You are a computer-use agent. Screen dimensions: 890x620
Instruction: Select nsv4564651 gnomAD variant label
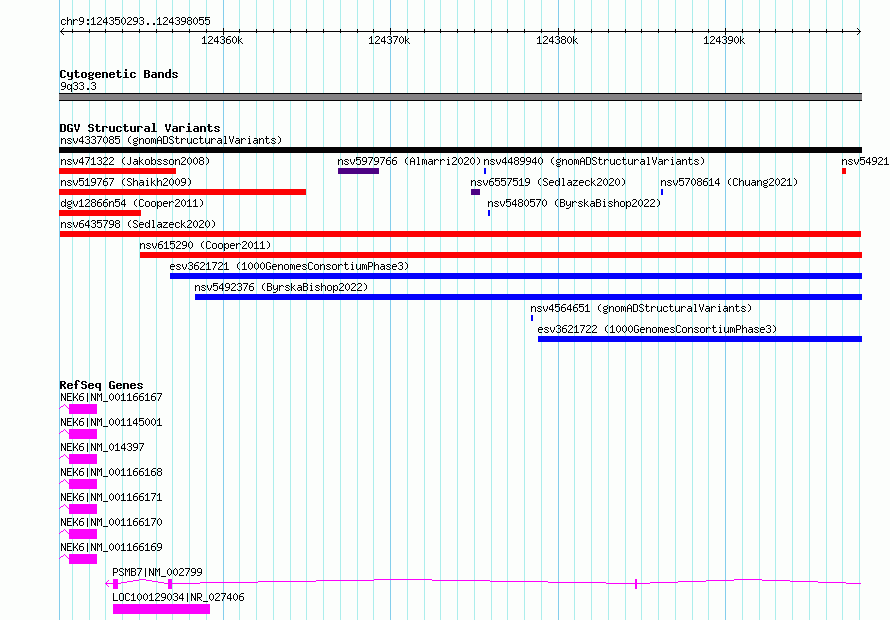pyautogui.click(x=641, y=308)
